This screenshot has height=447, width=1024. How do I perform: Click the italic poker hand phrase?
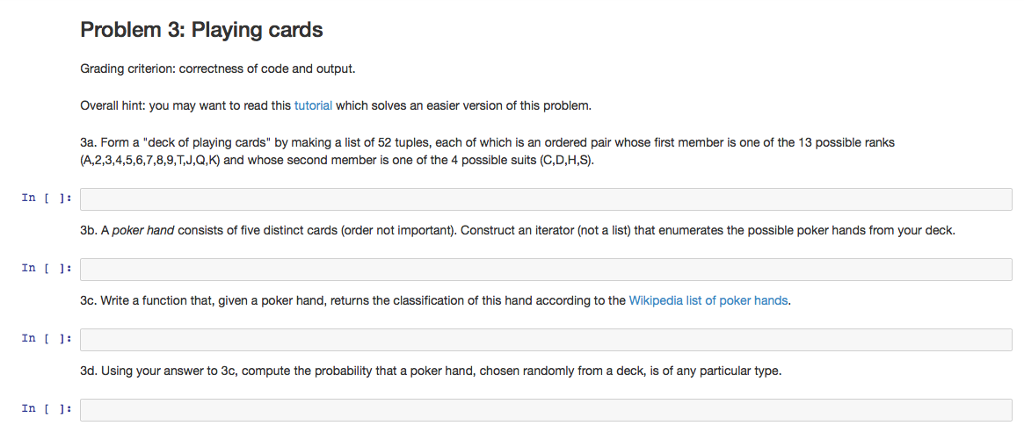143,231
